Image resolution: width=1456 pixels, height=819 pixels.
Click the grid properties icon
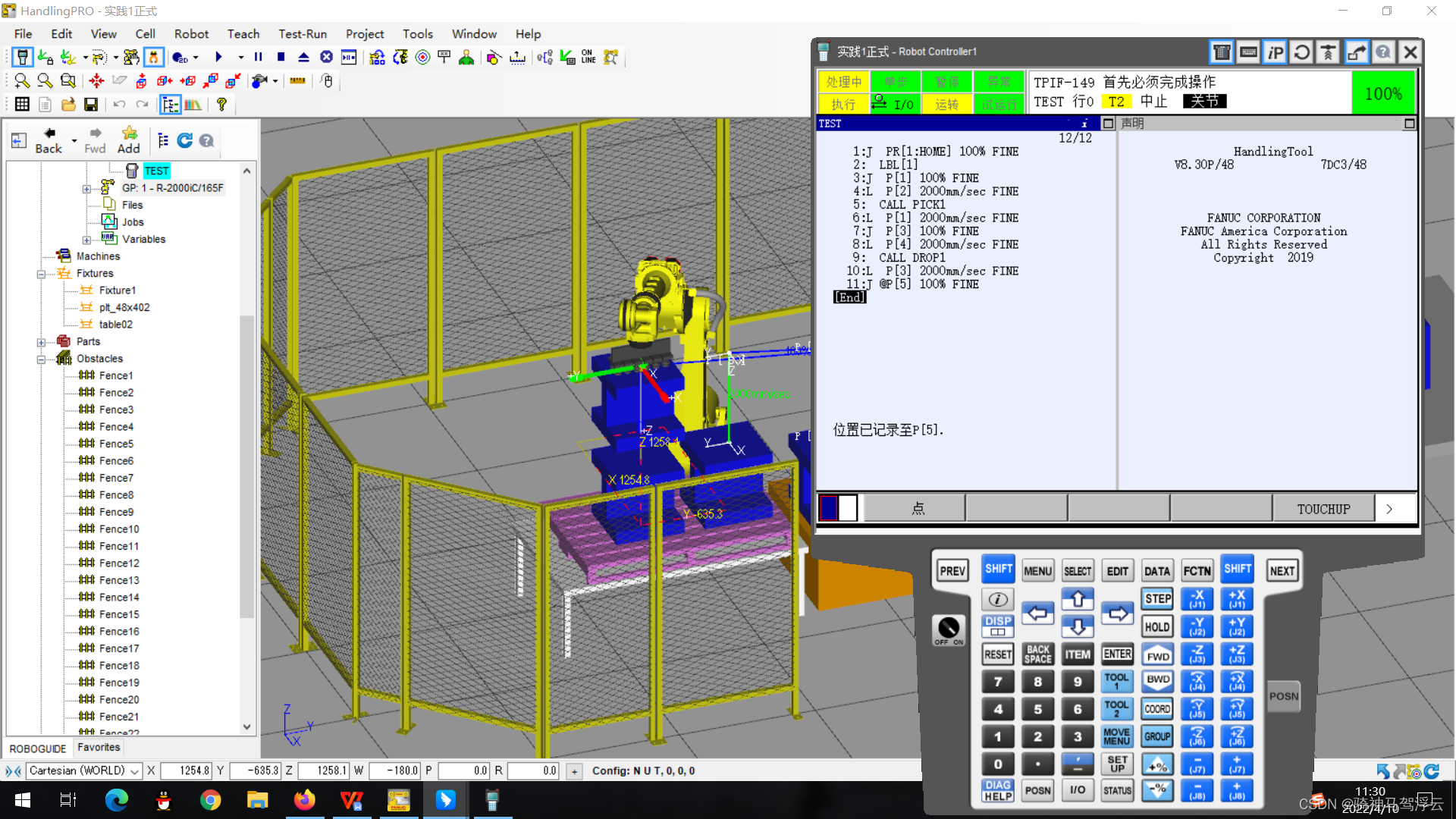tap(22, 104)
